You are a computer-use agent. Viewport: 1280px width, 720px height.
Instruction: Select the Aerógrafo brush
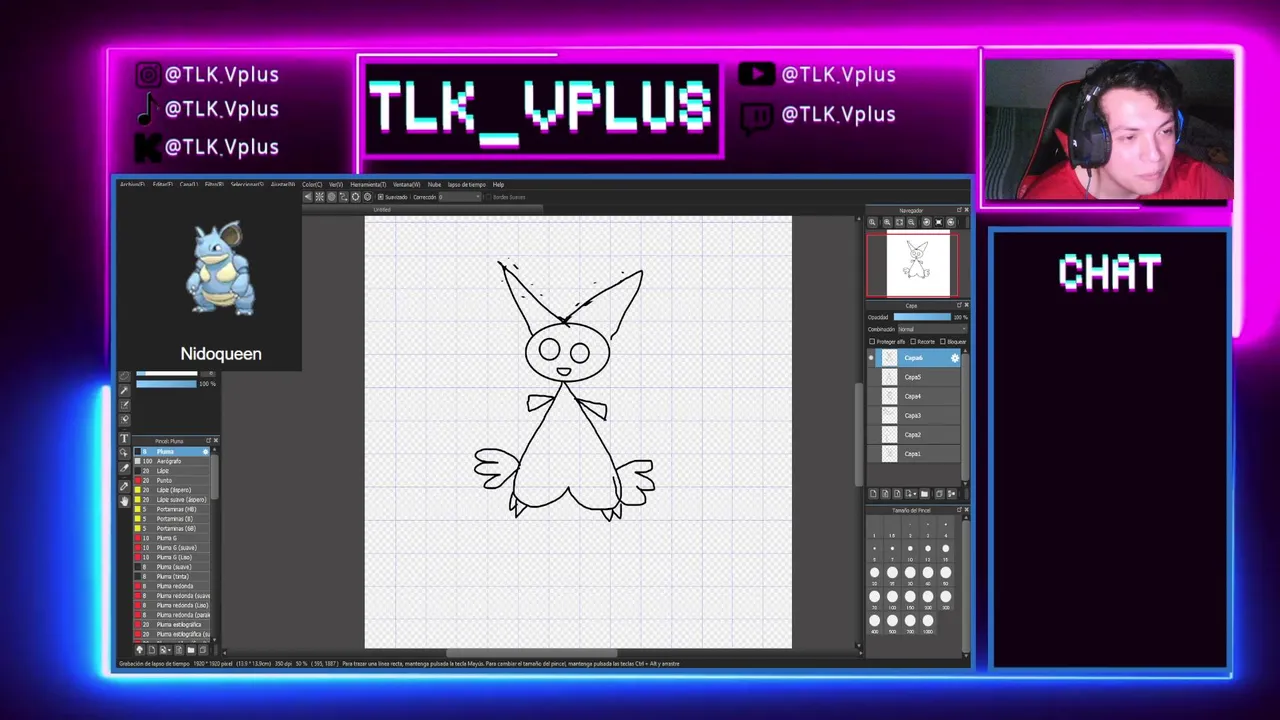[173, 461]
